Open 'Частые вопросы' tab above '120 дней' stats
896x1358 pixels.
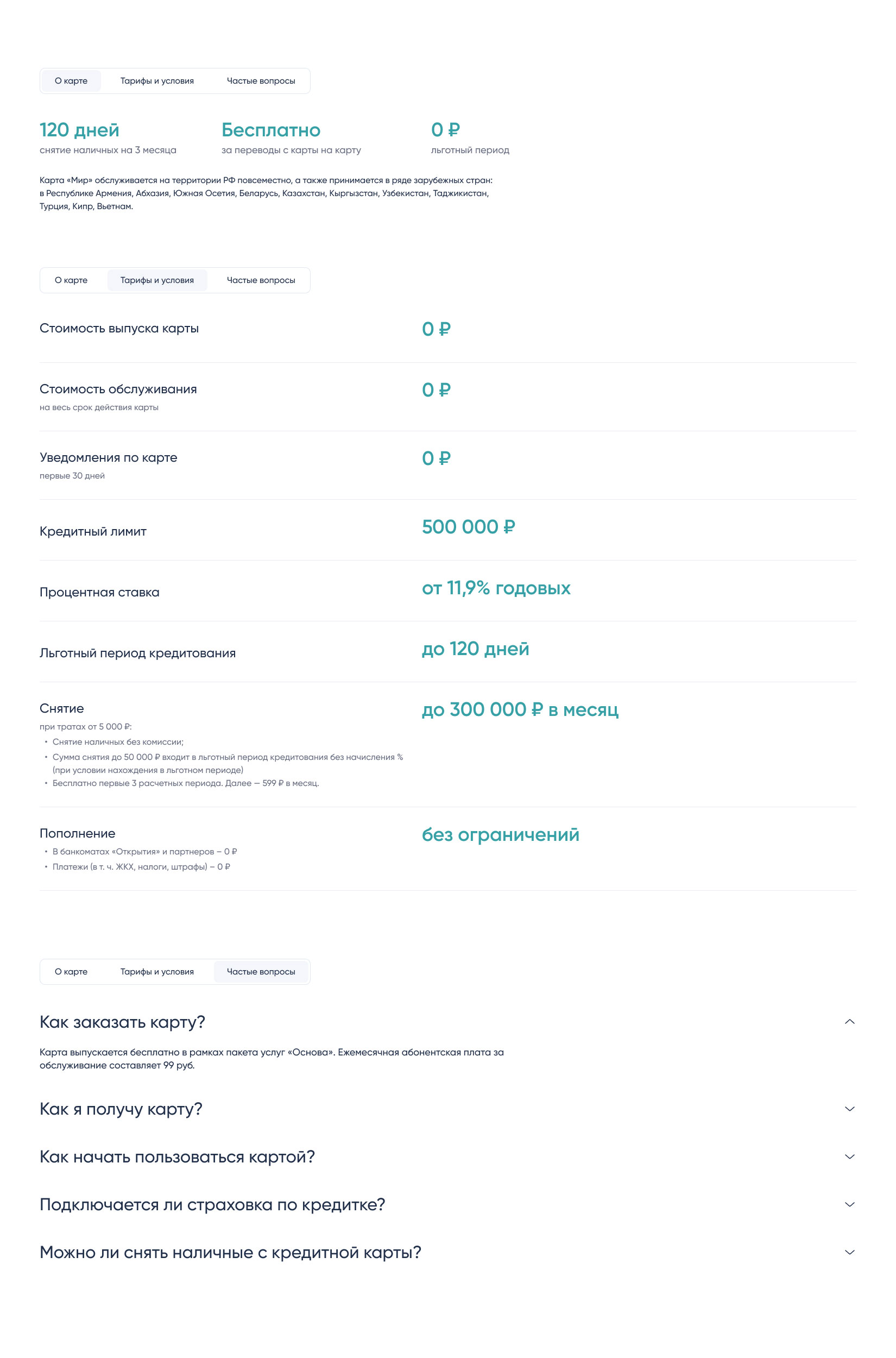pyautogui.click(x=261, y=81)
